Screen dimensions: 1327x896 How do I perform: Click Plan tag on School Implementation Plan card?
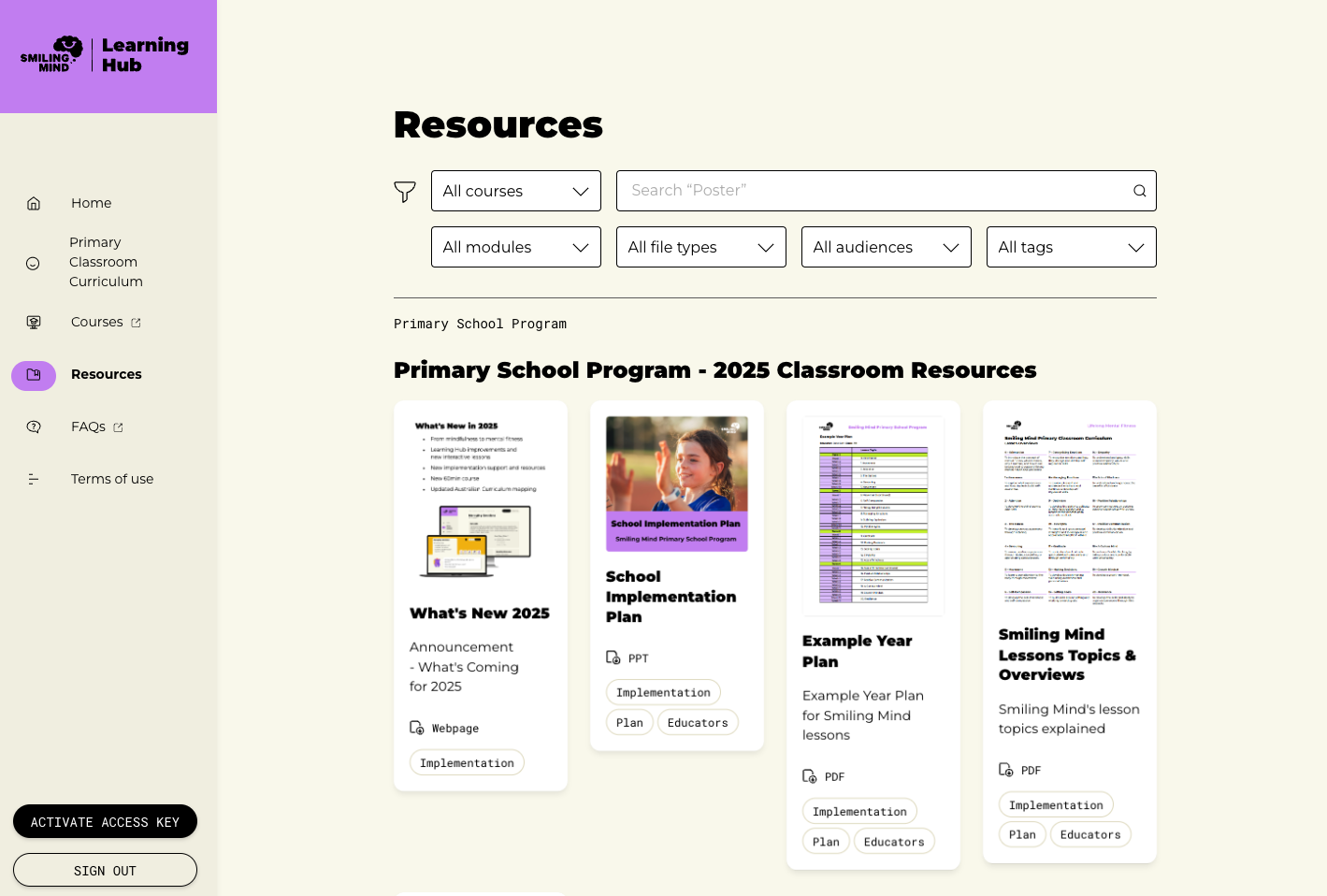point(629,722)
